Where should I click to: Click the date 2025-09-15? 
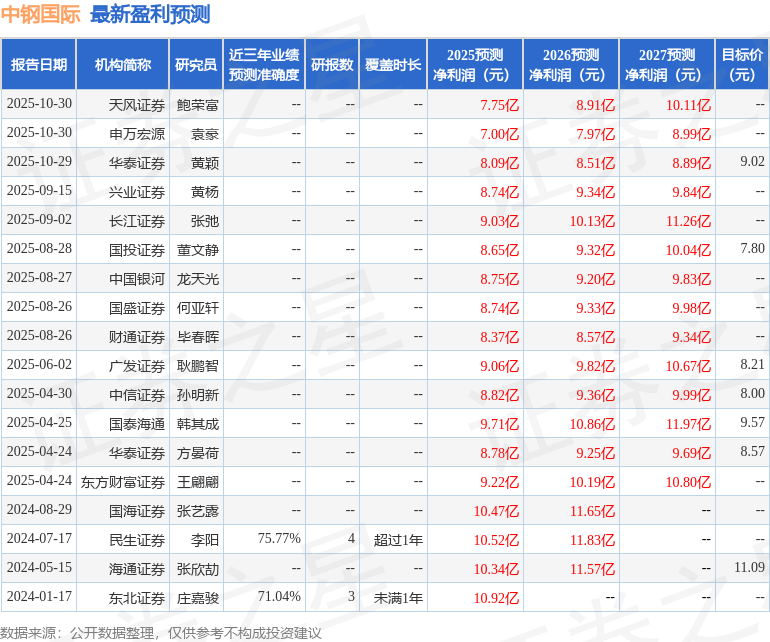[39, 190]
